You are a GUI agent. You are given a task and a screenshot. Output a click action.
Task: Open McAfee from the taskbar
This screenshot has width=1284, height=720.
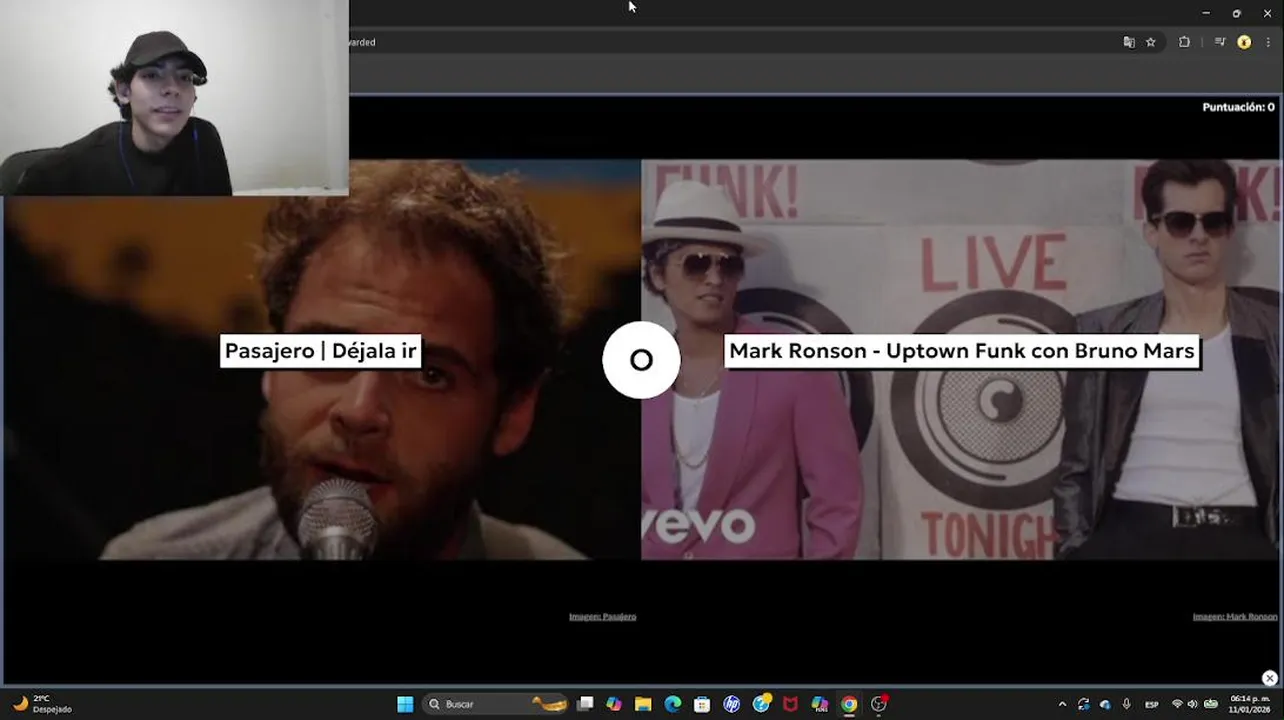[790, 704]
